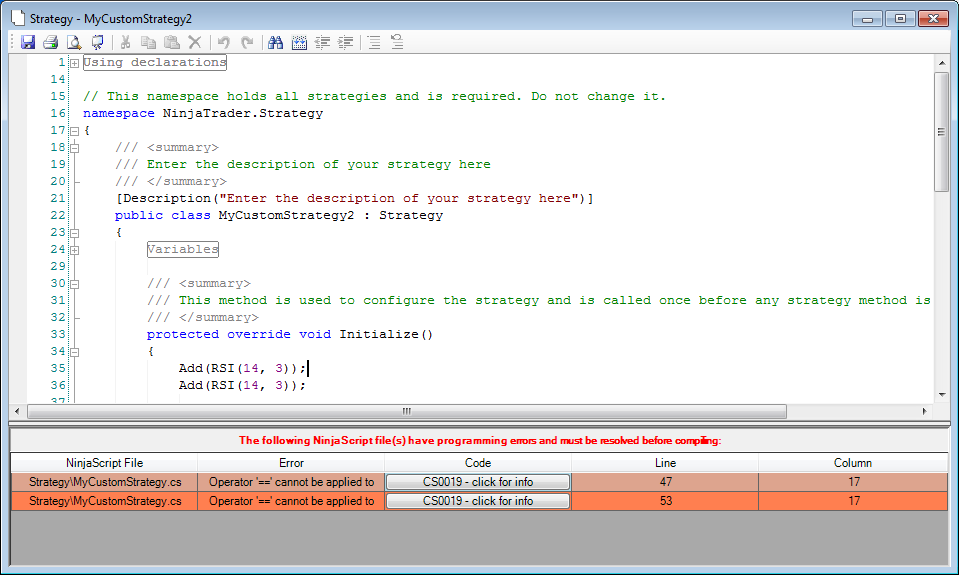Click the code insert toolbar icon with down arrows
959x575 pixels.
(x=299, y=42)
